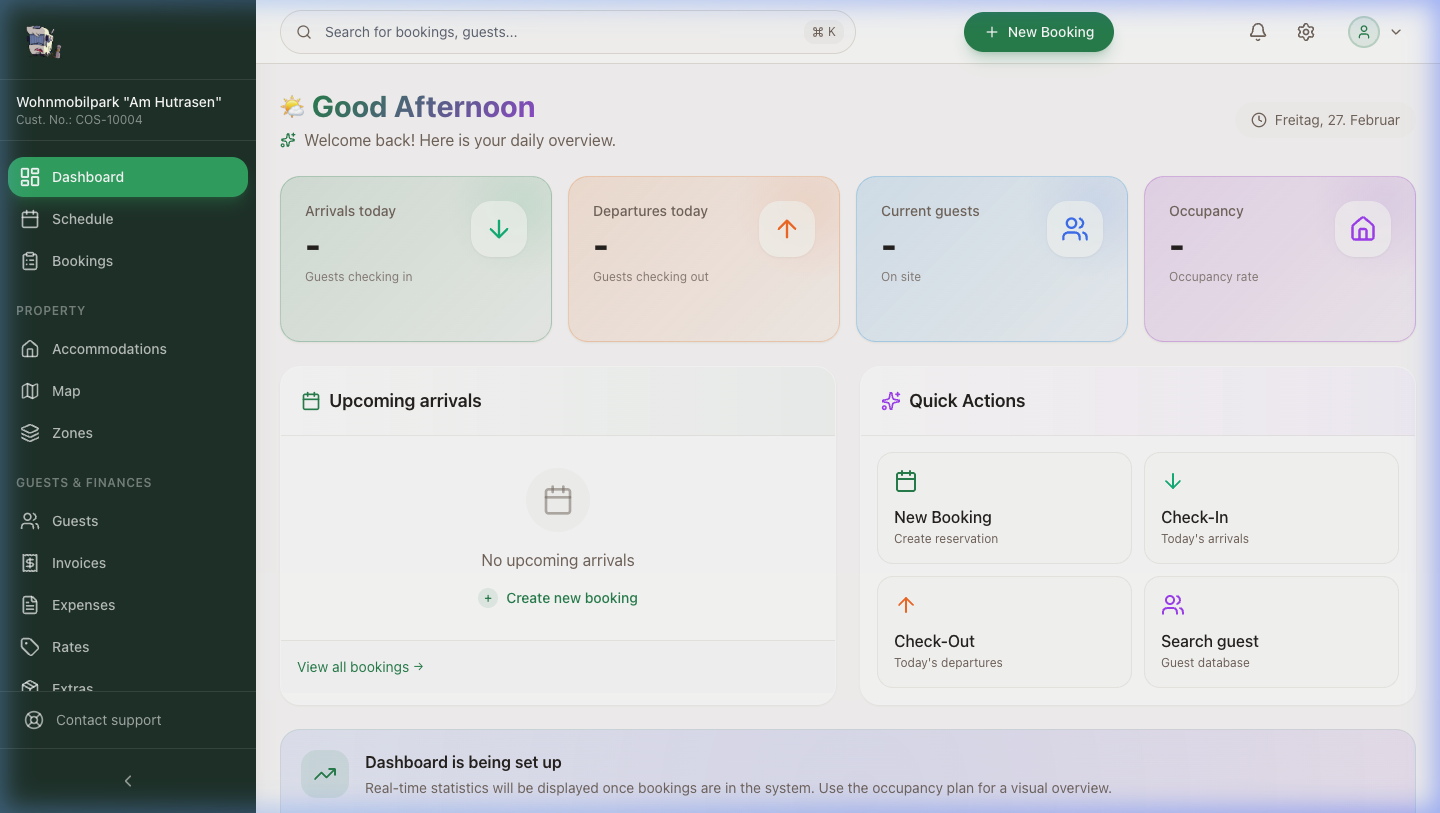Click the Create new booking link
The height and width of the screenshot is (813, 1440).
[571, 598]
